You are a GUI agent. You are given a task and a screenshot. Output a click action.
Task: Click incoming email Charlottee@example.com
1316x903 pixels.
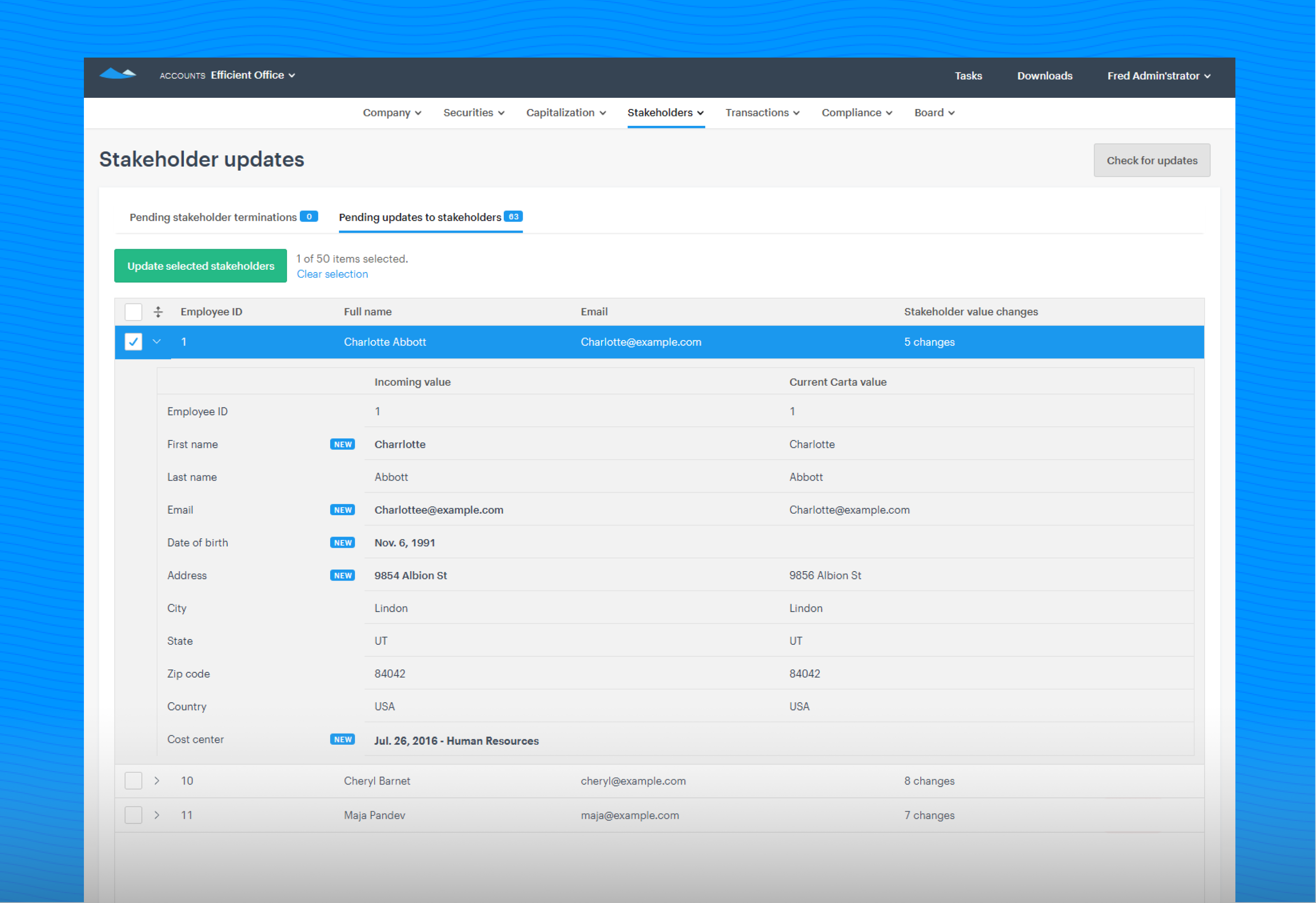pyautogui.click(x=439, y=510)
